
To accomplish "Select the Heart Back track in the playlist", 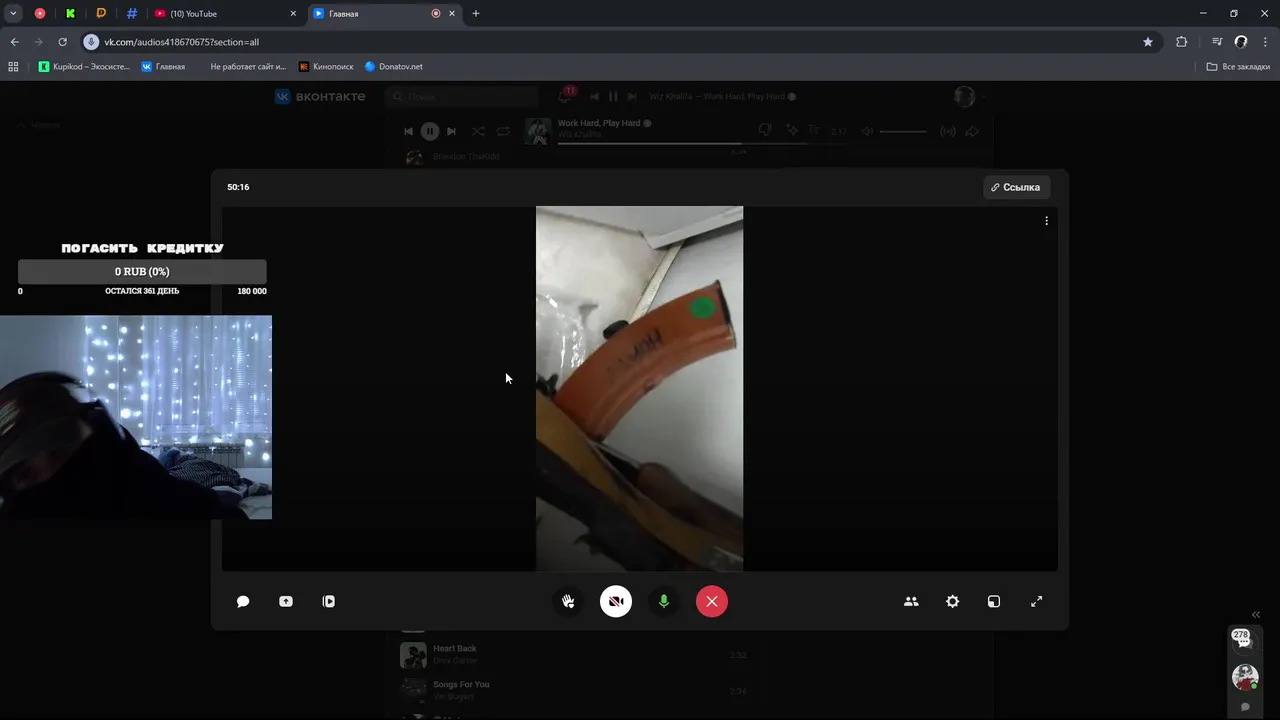I will [x=575, y=654].
